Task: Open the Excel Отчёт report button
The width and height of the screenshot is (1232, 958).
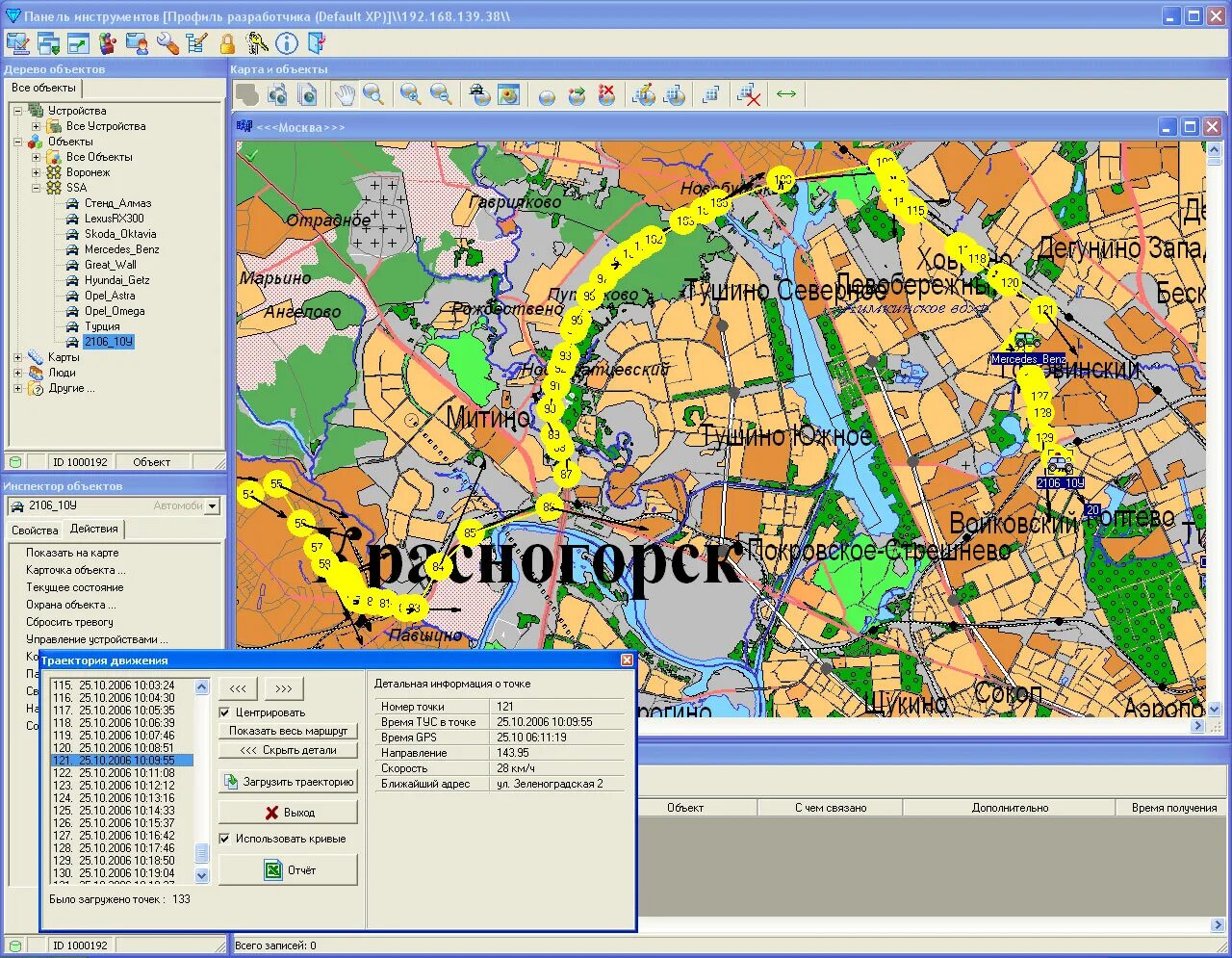Action: tap(288, 869)
